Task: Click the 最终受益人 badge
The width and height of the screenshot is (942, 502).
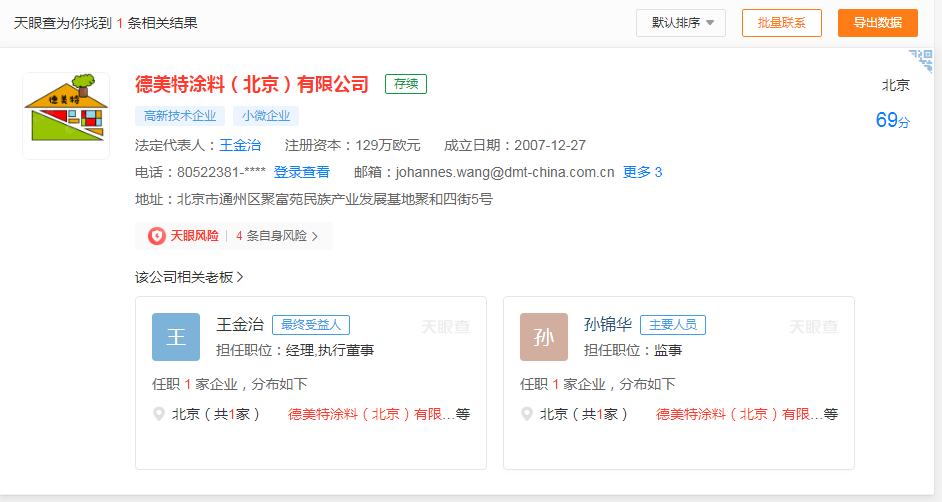Action: (x=311, y=325)
